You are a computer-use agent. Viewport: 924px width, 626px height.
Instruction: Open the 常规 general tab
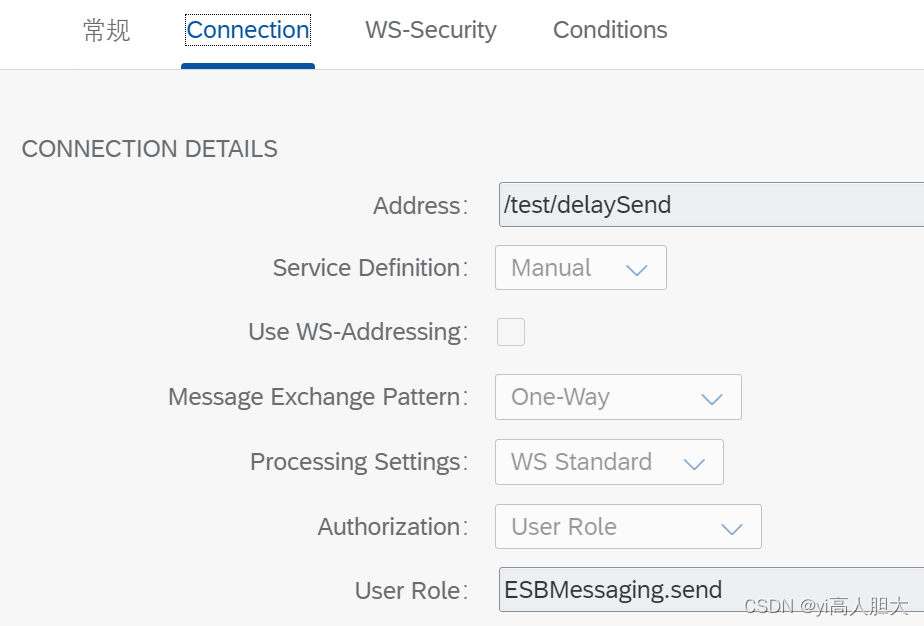click(x=106, y=30)
